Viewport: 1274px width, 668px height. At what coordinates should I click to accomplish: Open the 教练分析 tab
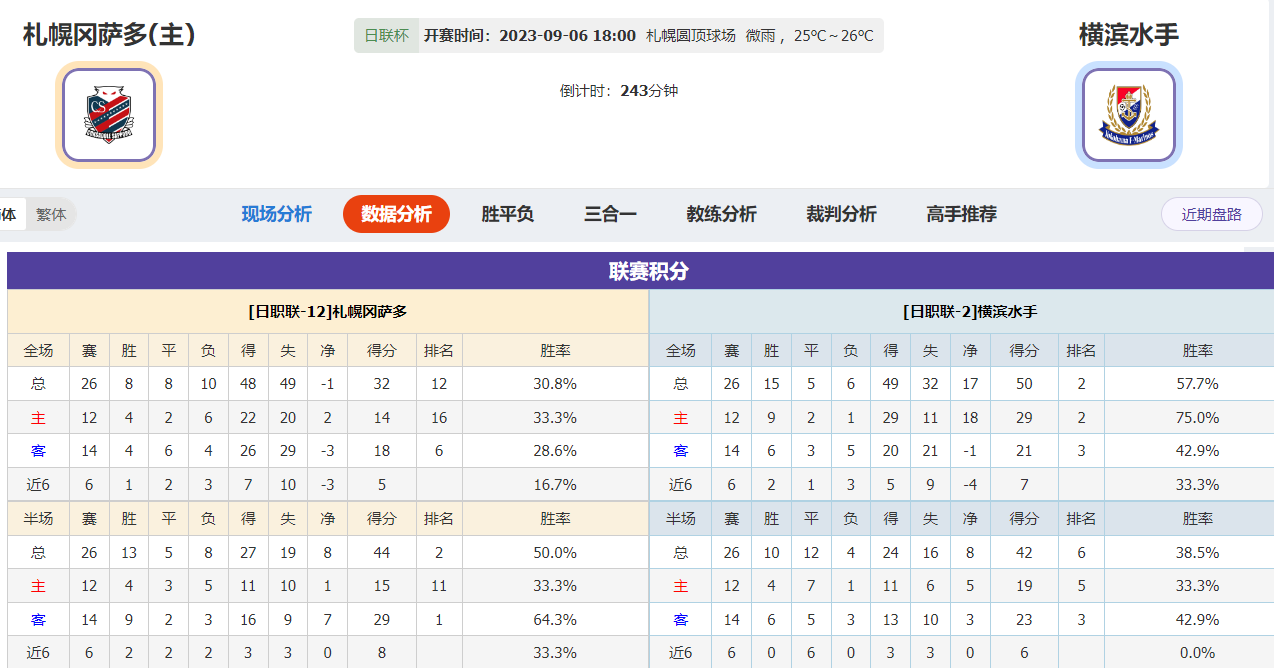point(721,214)
